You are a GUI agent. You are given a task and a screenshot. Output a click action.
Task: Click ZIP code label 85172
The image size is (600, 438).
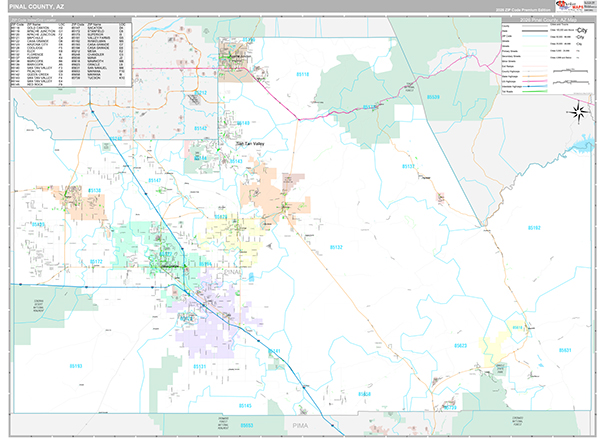click(96, 262)
